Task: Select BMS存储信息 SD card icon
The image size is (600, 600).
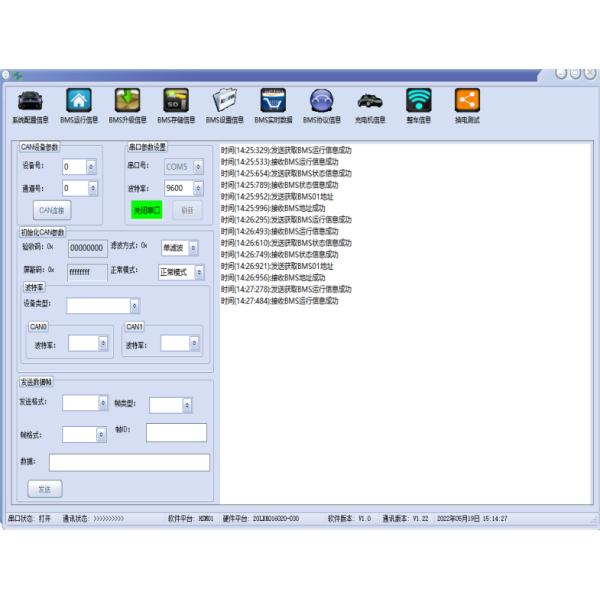Action: [x=175, y=100]
